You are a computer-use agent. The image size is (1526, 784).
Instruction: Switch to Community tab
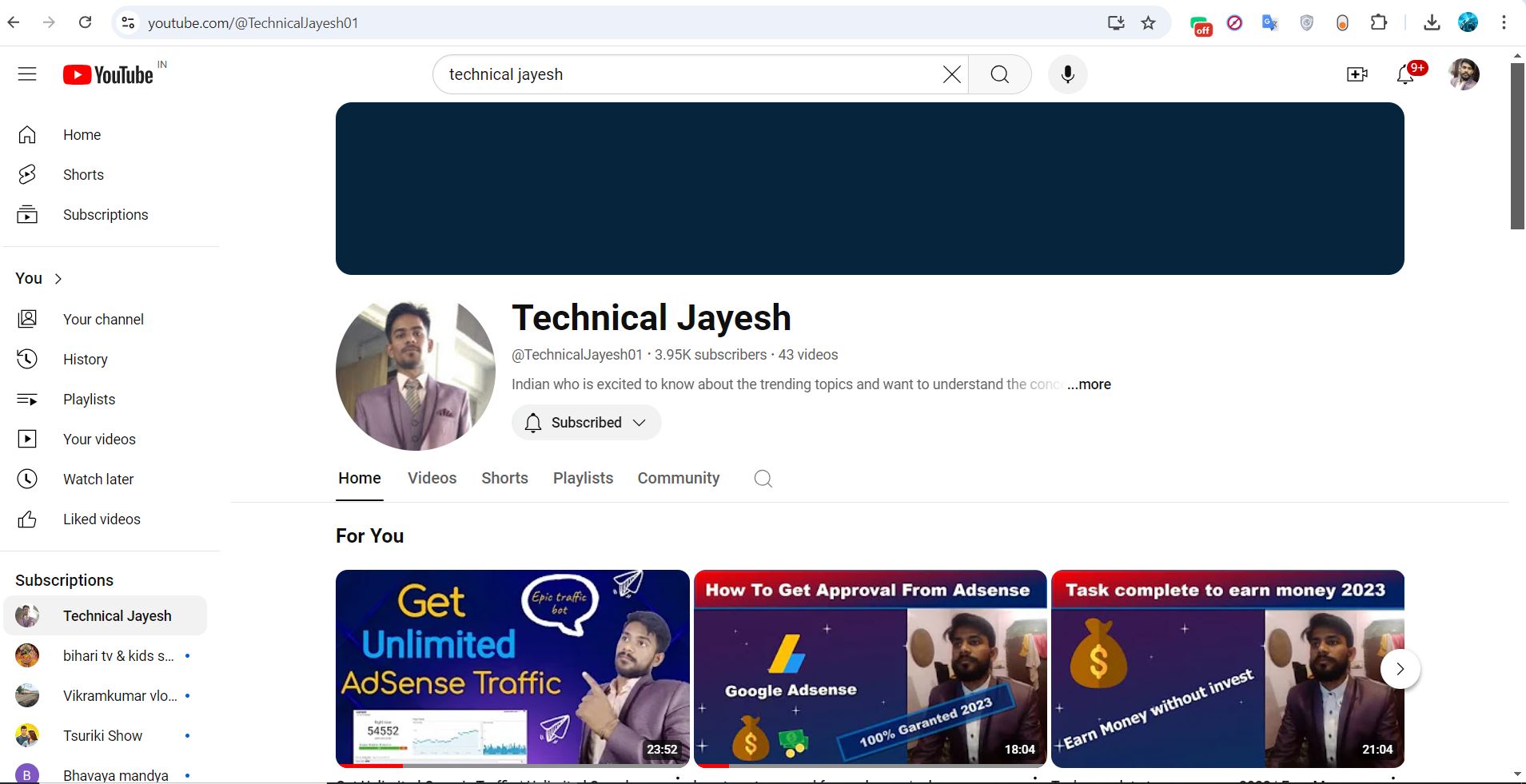(679, 478)
